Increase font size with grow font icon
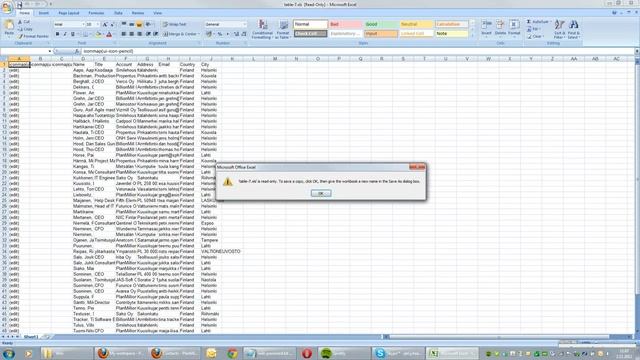 point(105,24)
